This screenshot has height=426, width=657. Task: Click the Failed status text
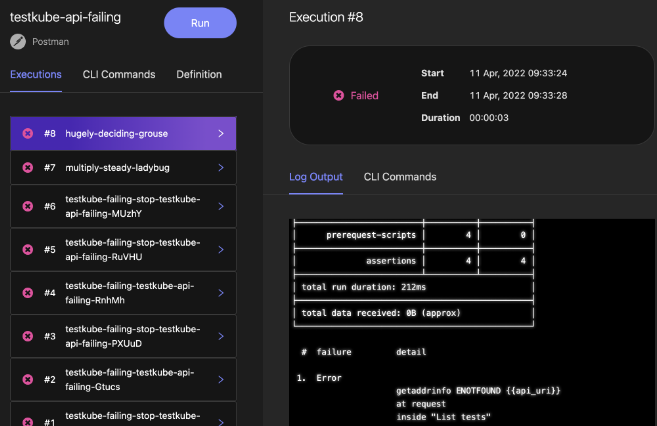(x=365, y=96)
